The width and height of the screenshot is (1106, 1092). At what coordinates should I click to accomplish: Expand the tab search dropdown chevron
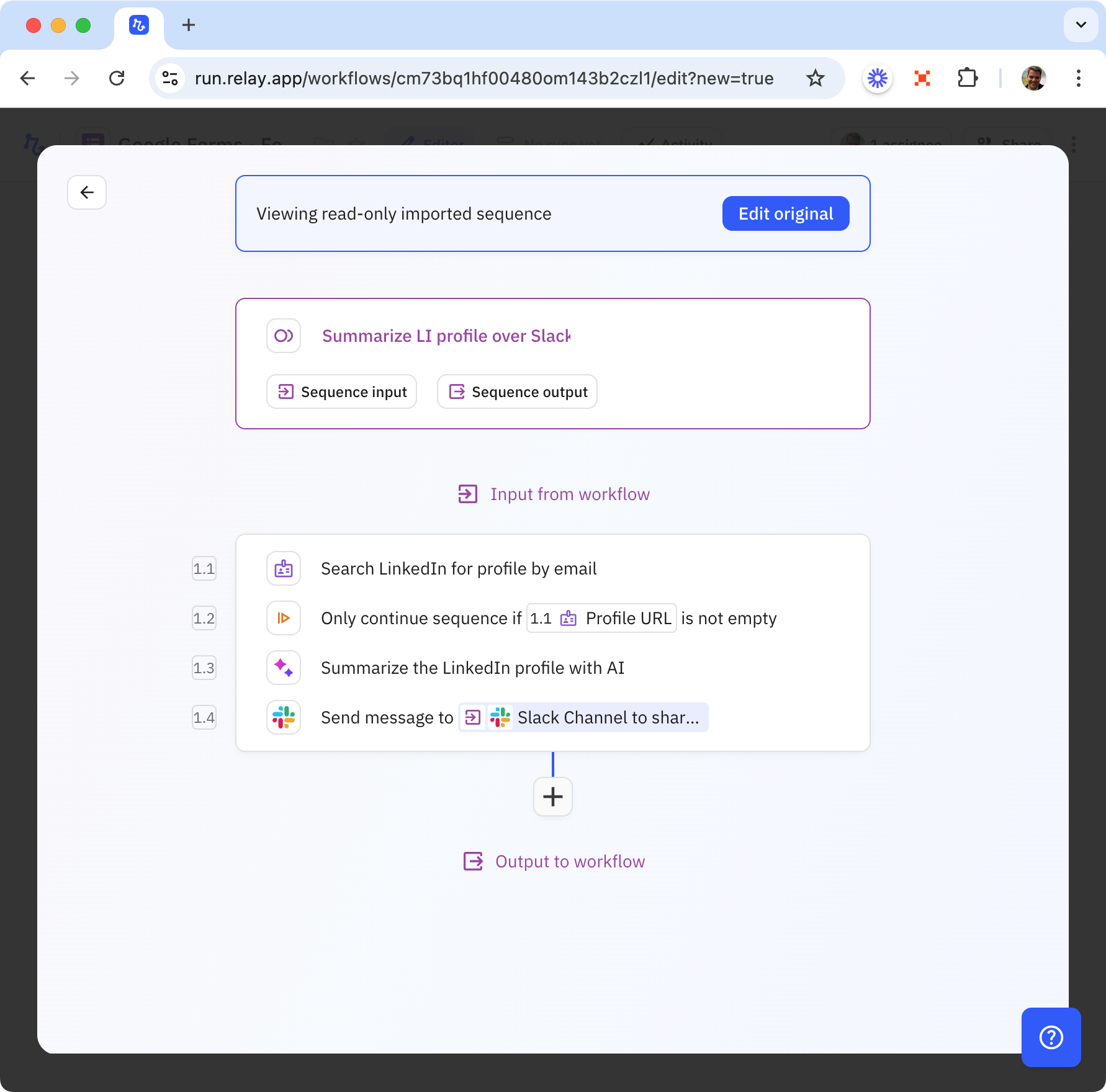coord(1081,25)
